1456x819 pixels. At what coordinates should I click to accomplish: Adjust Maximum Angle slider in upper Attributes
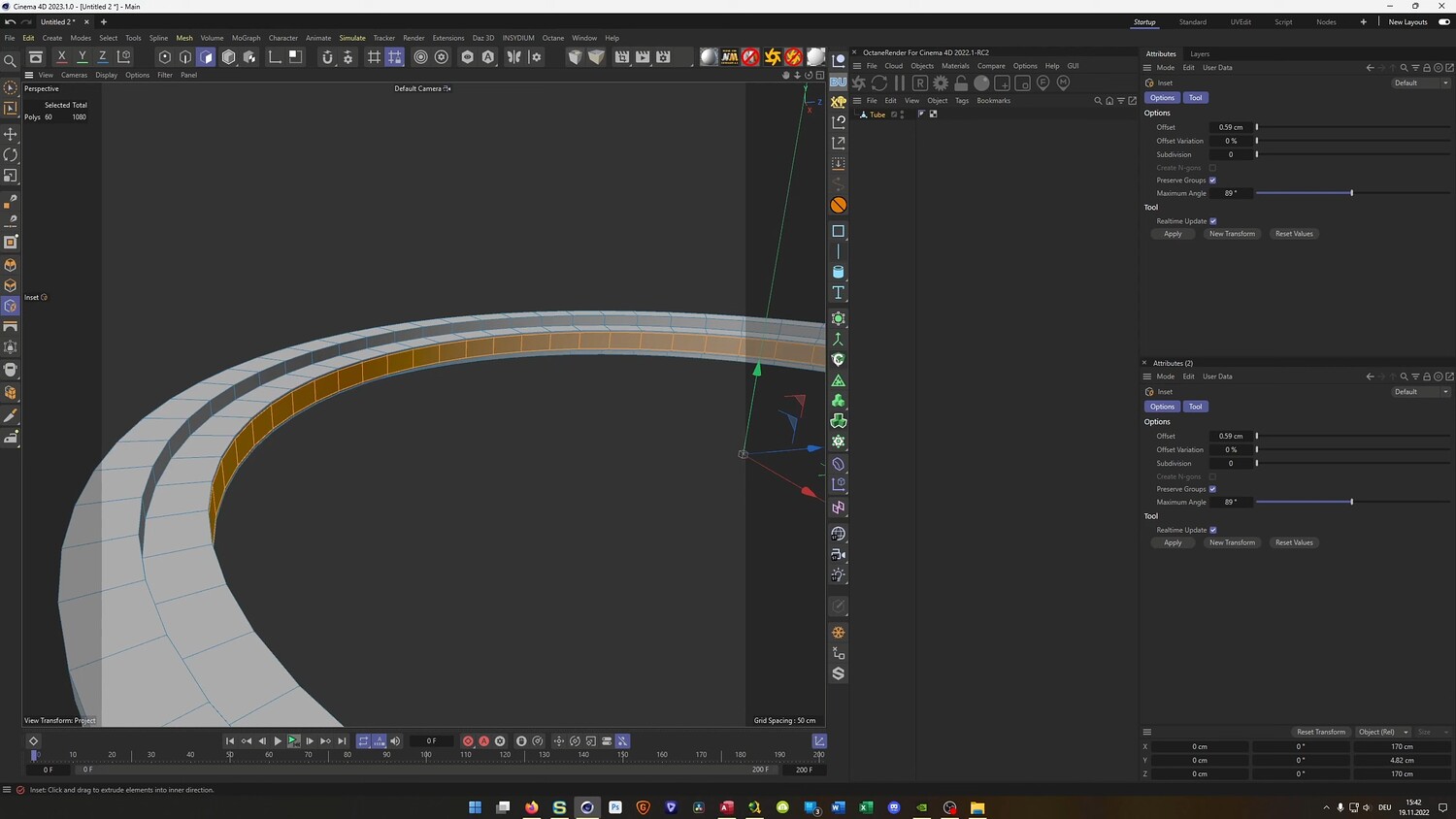[1352, 193]
